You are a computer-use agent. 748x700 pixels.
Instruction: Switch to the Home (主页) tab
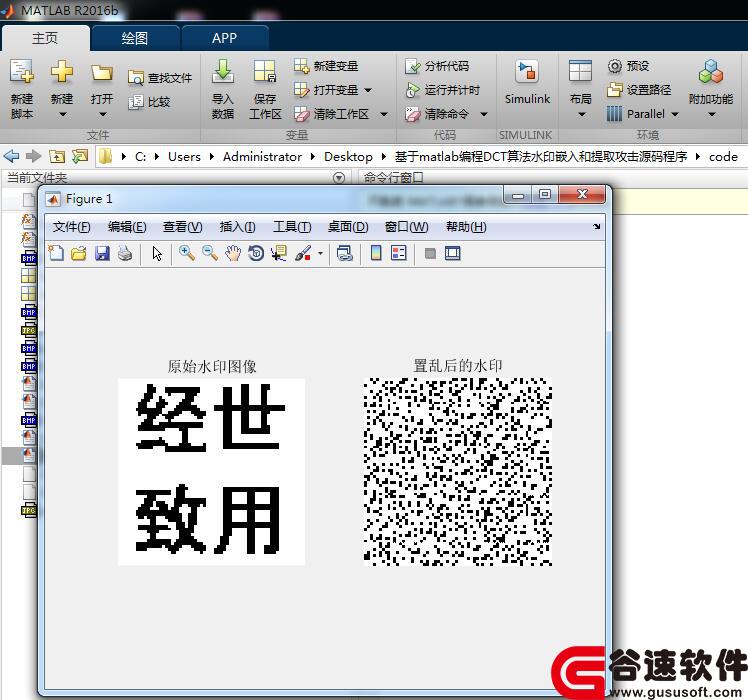[x=45, y=38]
